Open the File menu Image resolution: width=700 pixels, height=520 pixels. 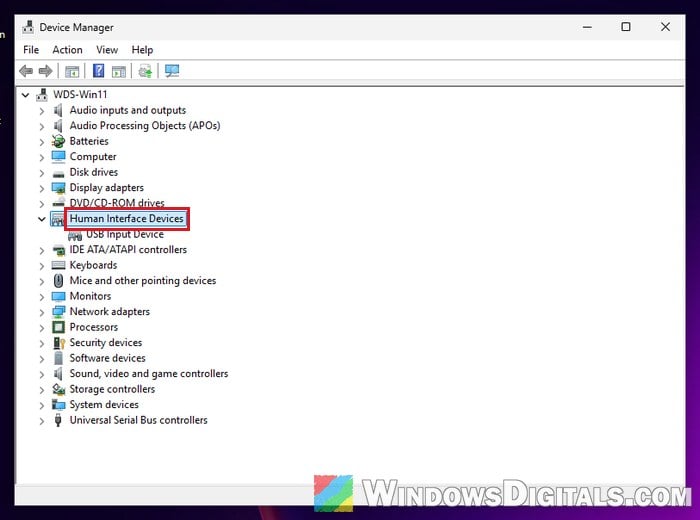pos(31,50)
